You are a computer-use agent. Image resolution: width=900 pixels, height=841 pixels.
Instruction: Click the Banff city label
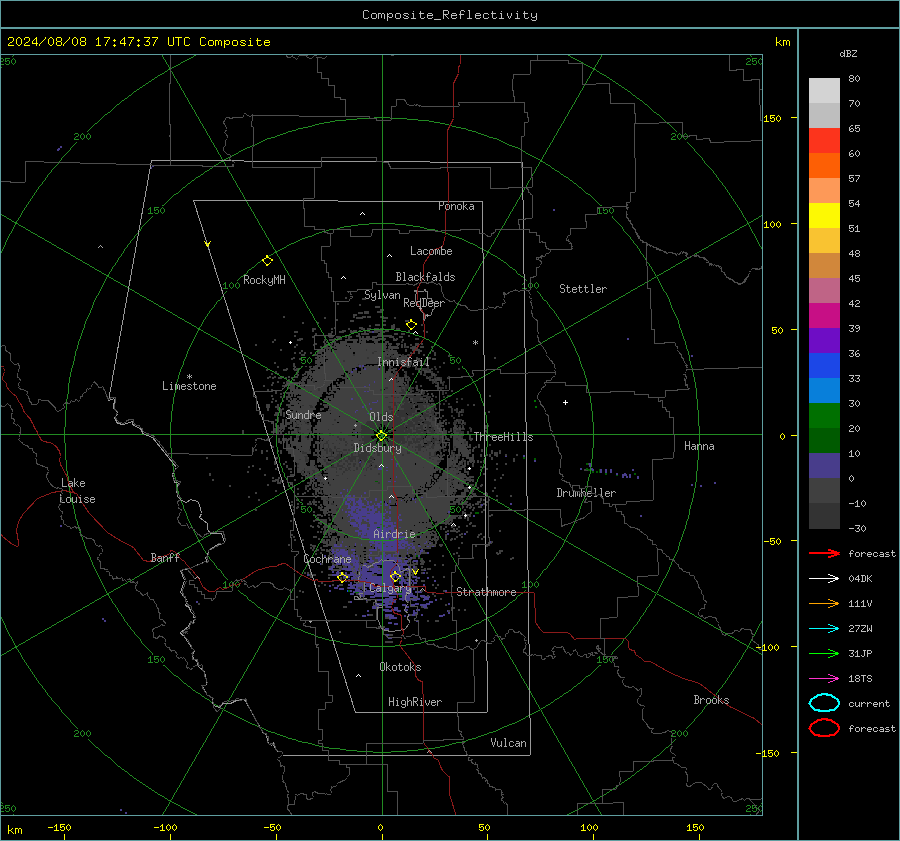click(x=165, y=557)
